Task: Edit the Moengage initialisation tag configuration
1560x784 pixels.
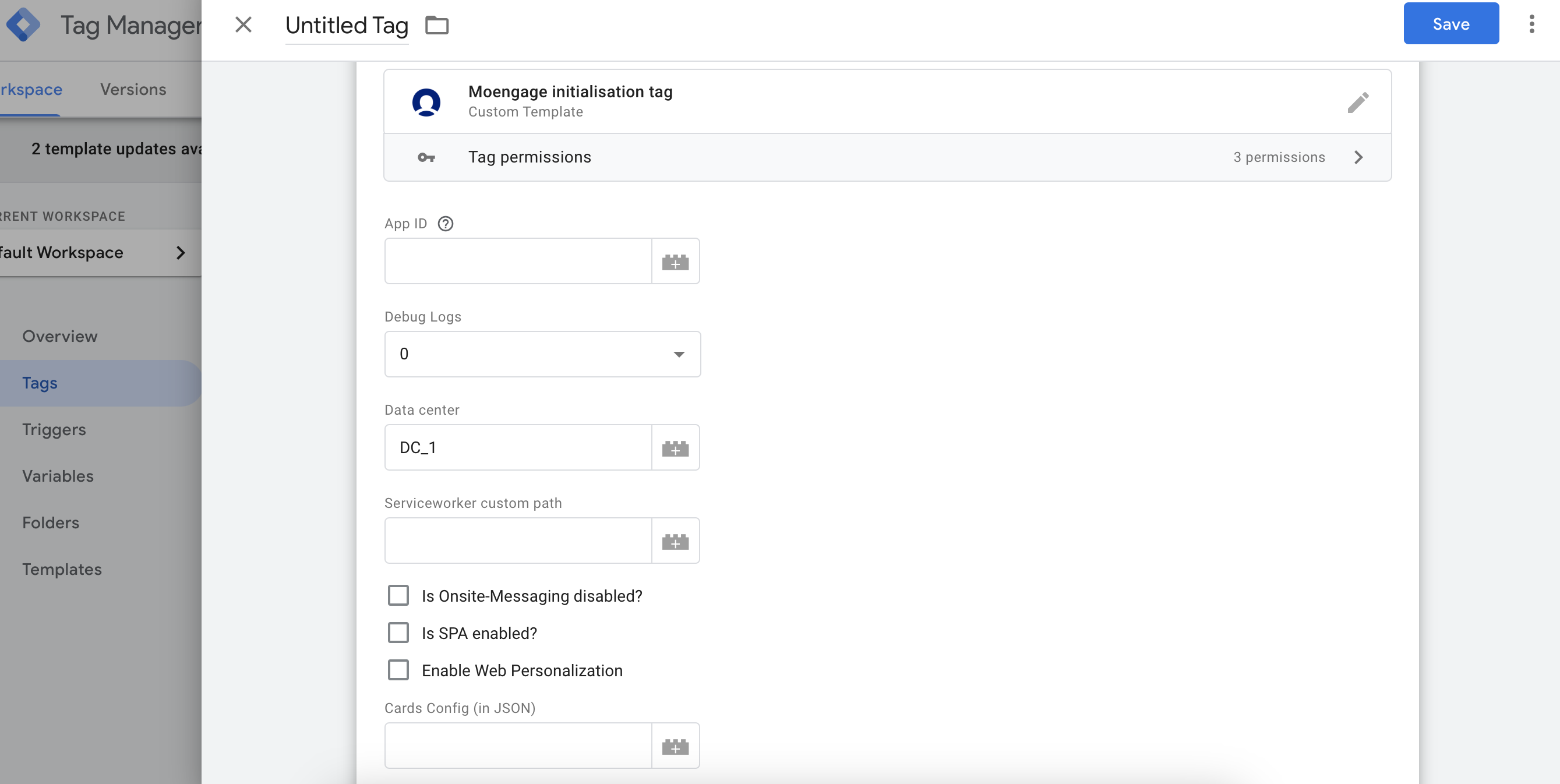Action: [1358, 102]
